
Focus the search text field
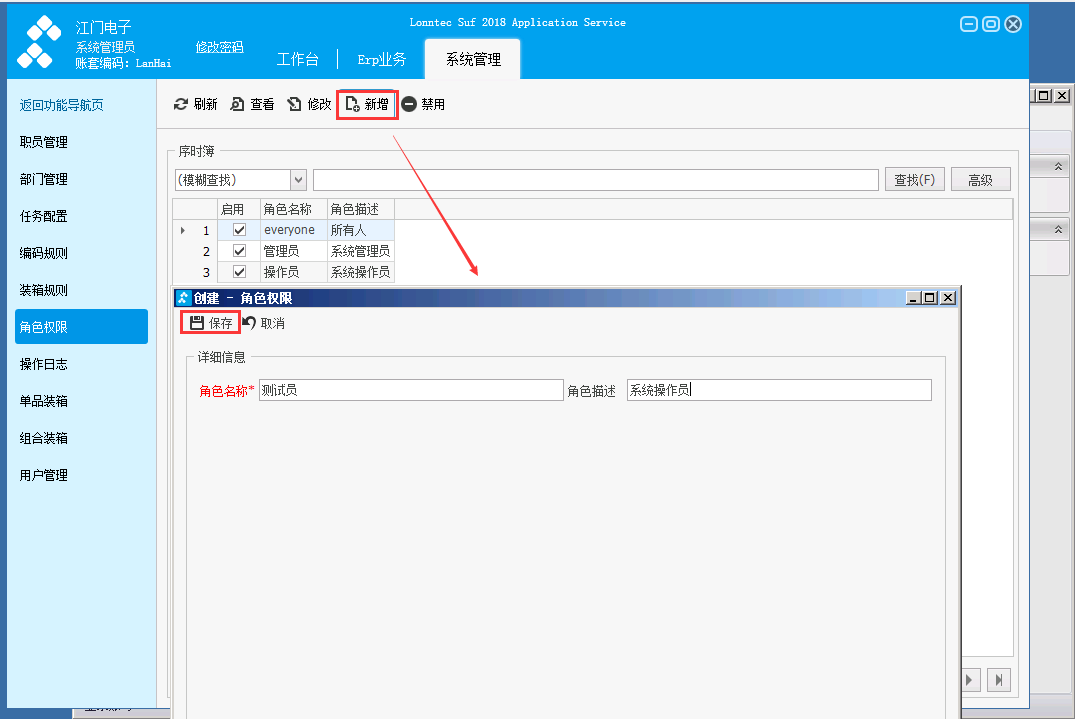[x=596, y=180]
